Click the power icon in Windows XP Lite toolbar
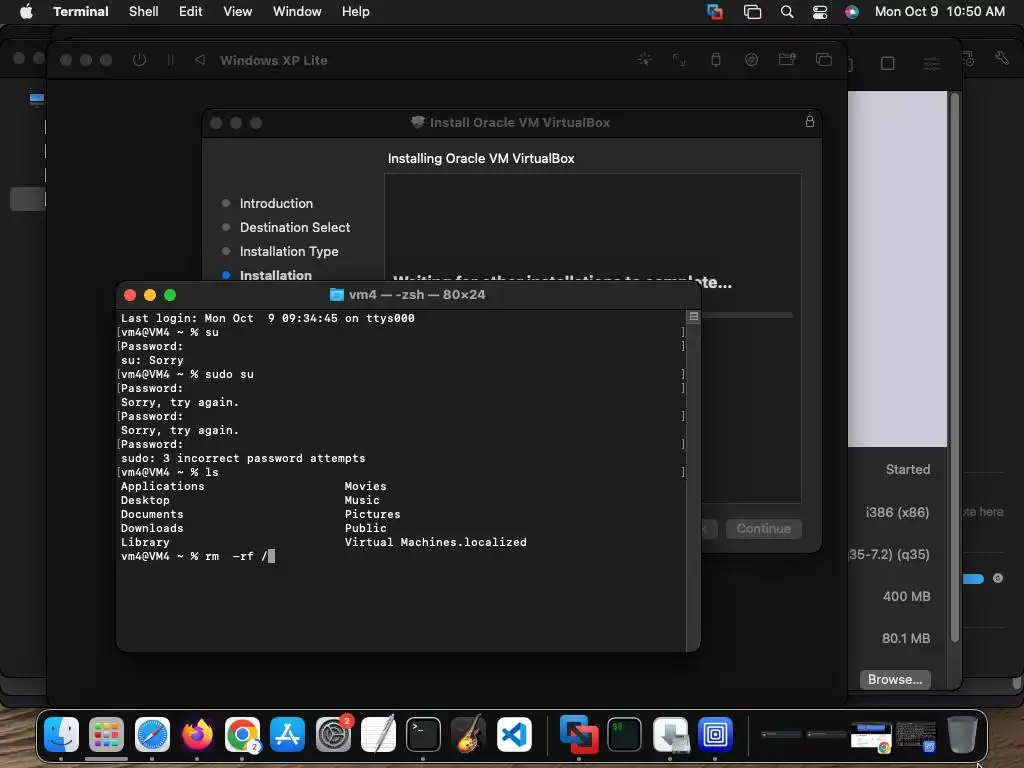Screen dimensions: 1024x768 tap(139, 60)
